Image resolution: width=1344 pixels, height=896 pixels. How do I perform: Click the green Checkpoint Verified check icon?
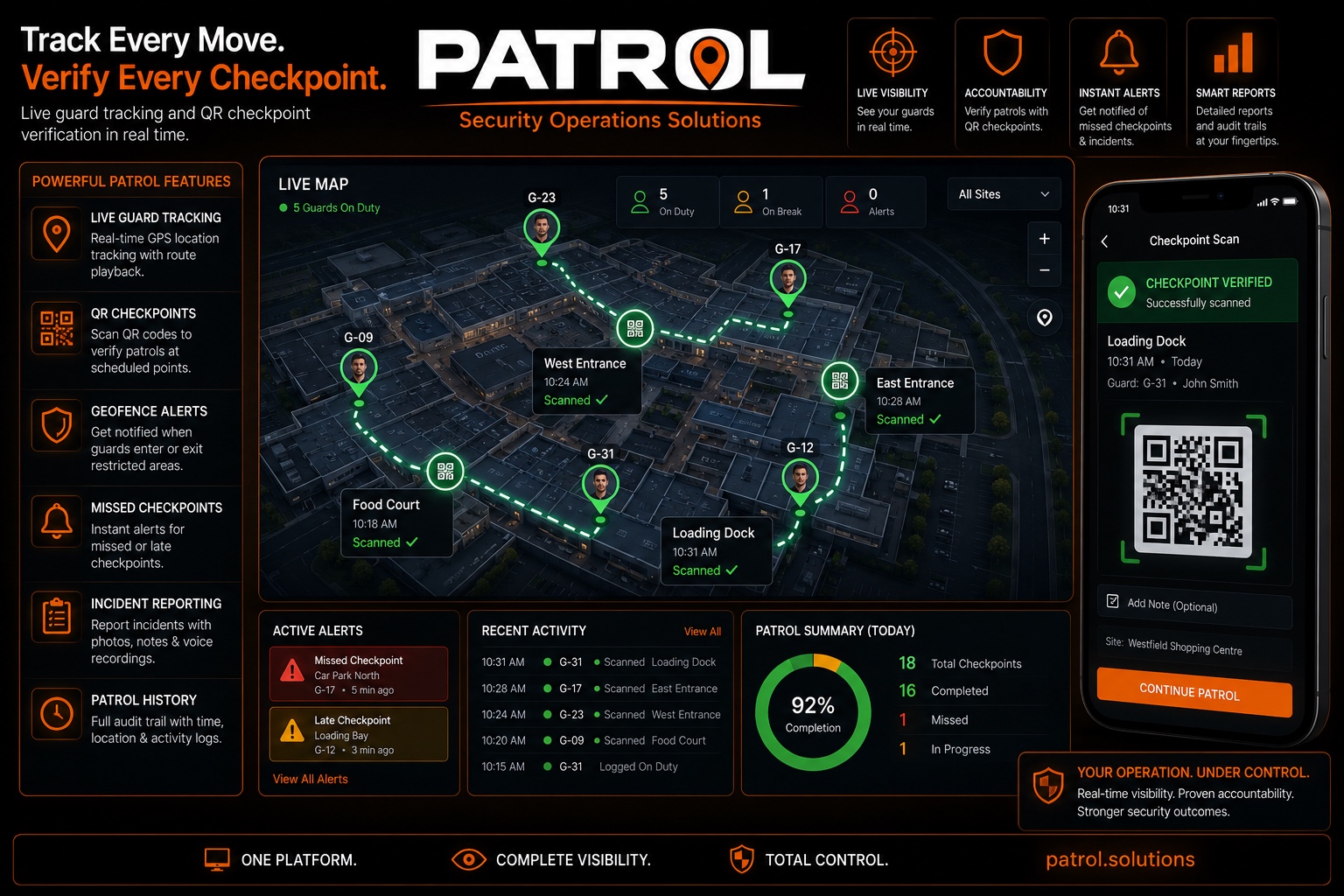coord(1122,291)
